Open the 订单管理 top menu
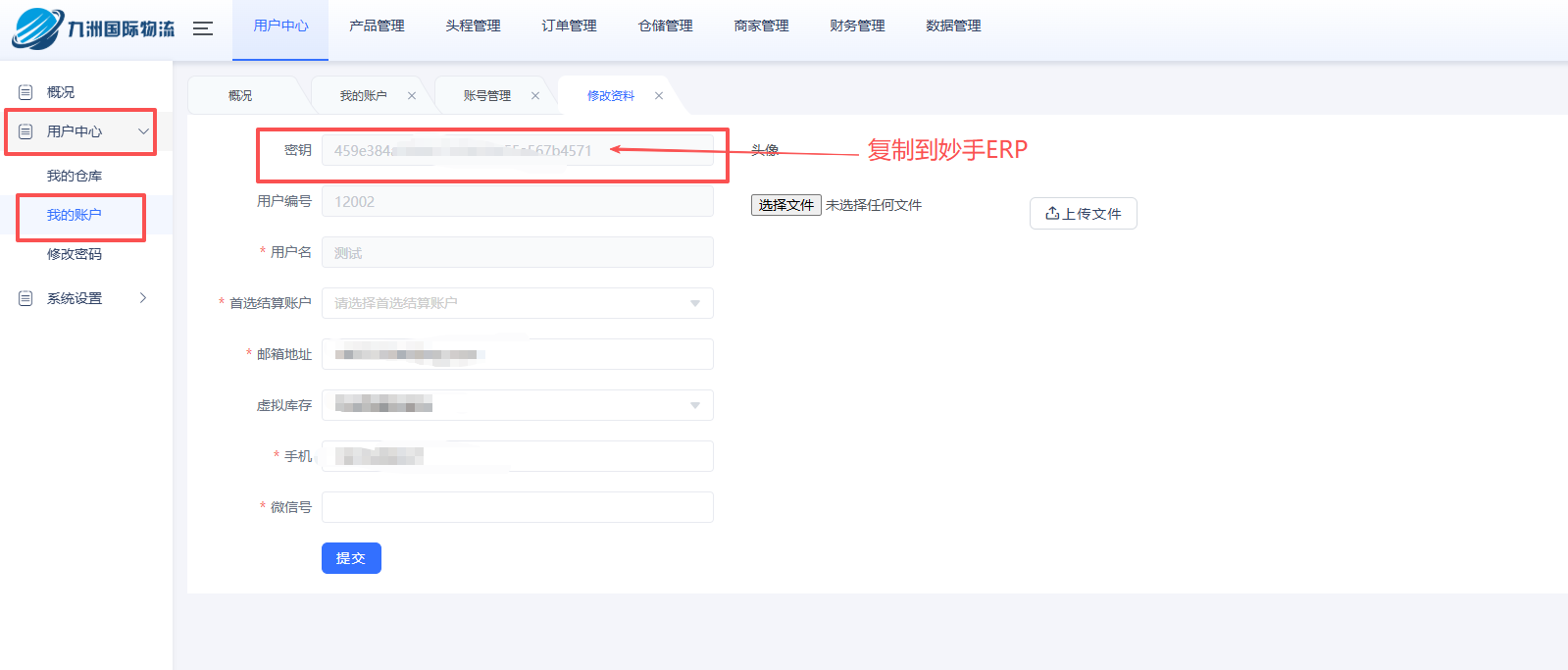1568x670 pixels. (x=569, y=26)
